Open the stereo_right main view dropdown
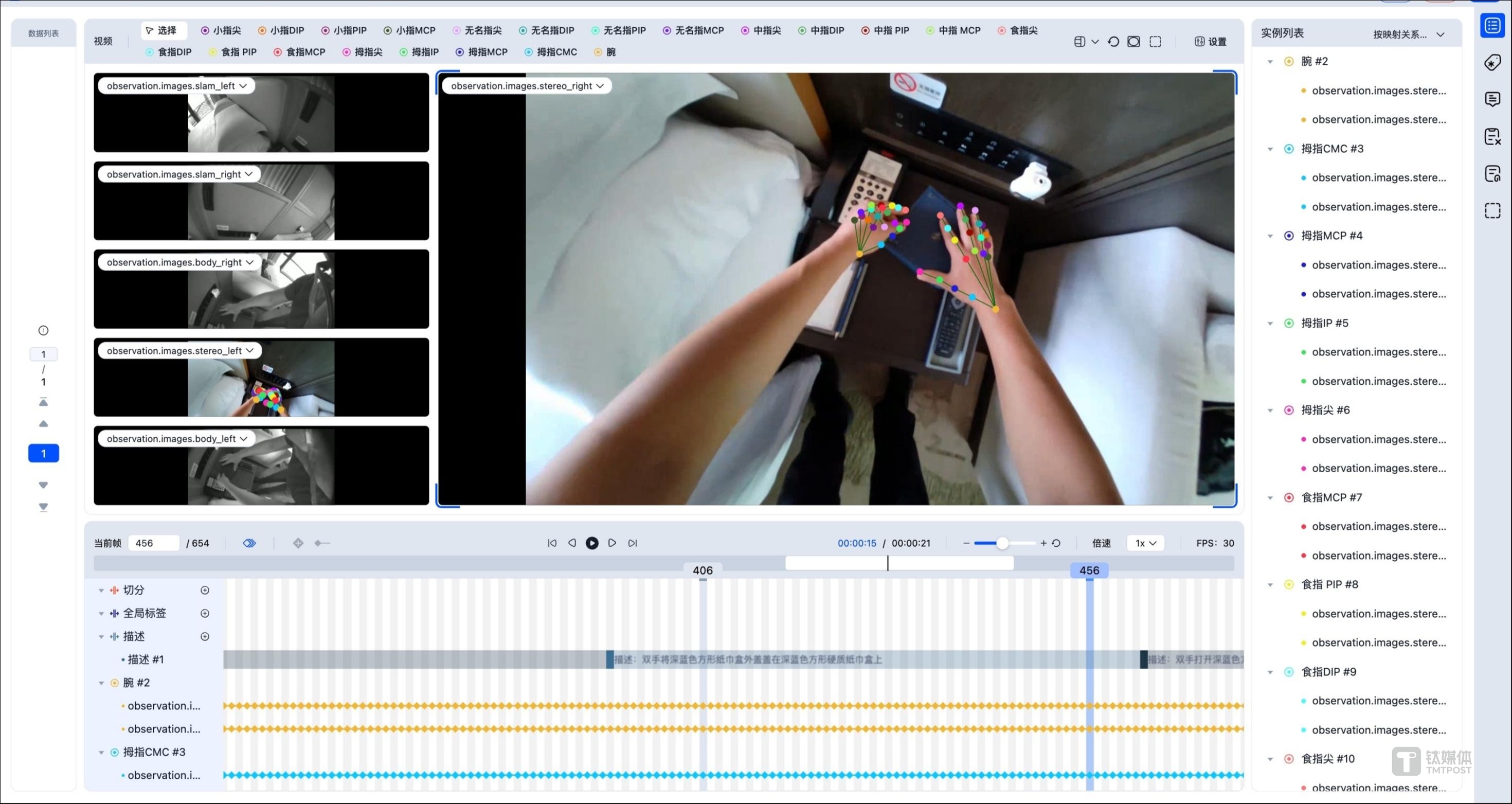This screenshot has height=804, width=1512. (527, 86)
